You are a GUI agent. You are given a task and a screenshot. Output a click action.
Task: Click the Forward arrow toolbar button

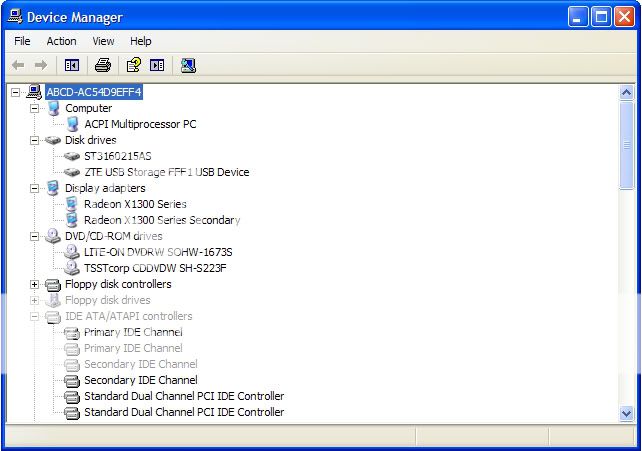[41, 65]
